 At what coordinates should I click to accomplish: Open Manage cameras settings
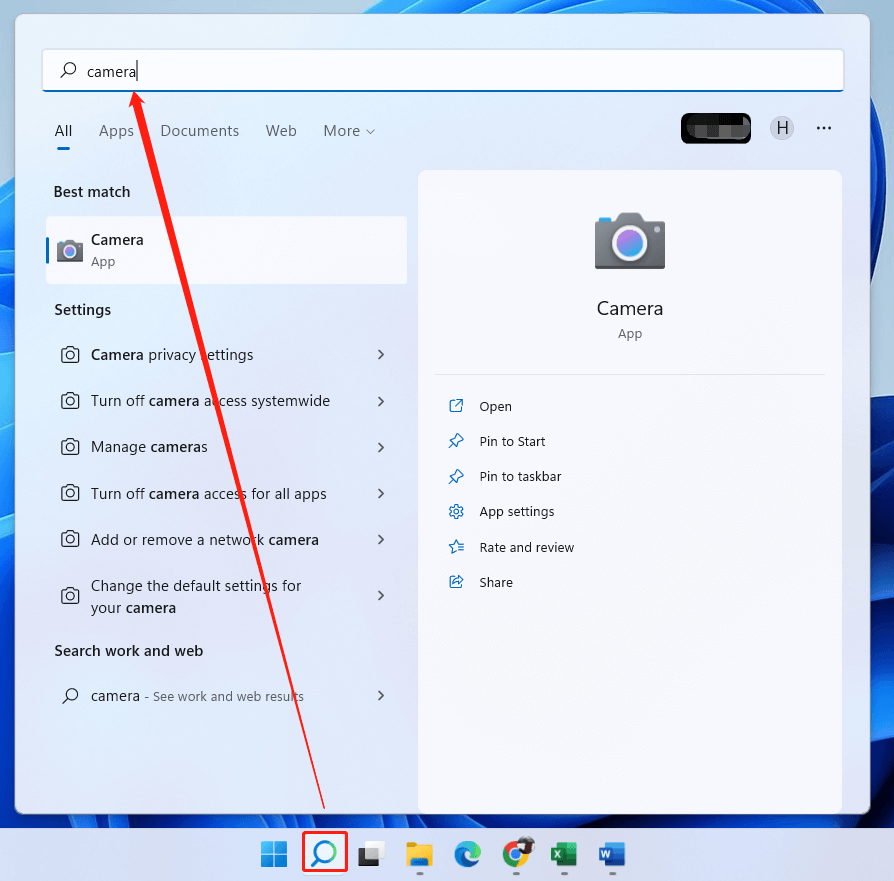[x=150, y=447]
